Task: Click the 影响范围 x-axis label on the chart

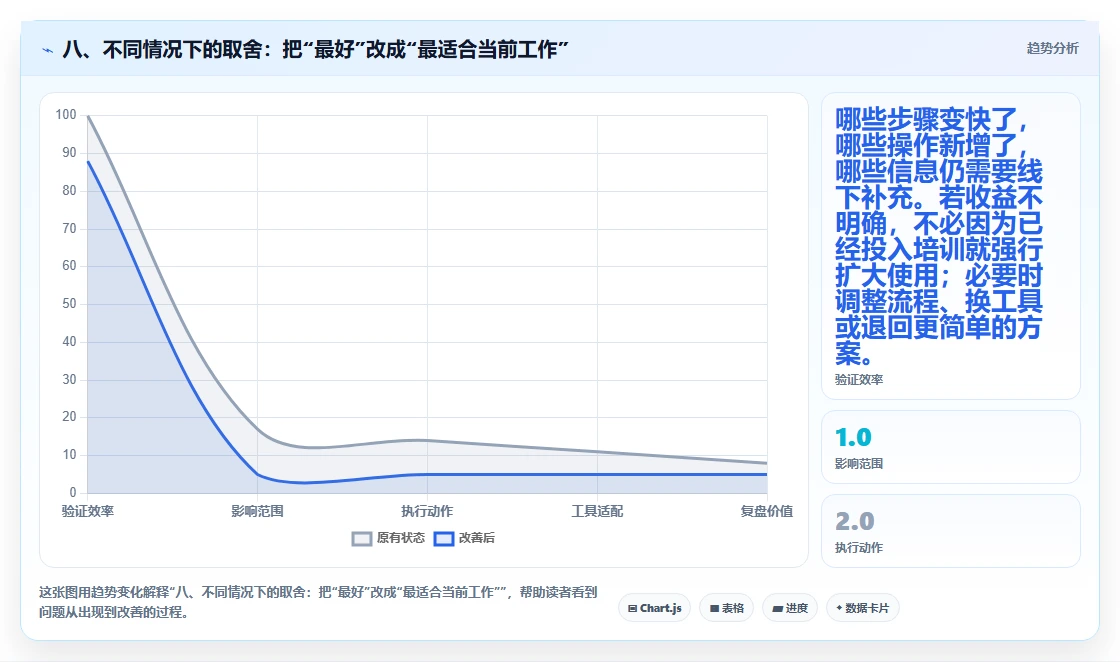Action: [x=257, y=511]
